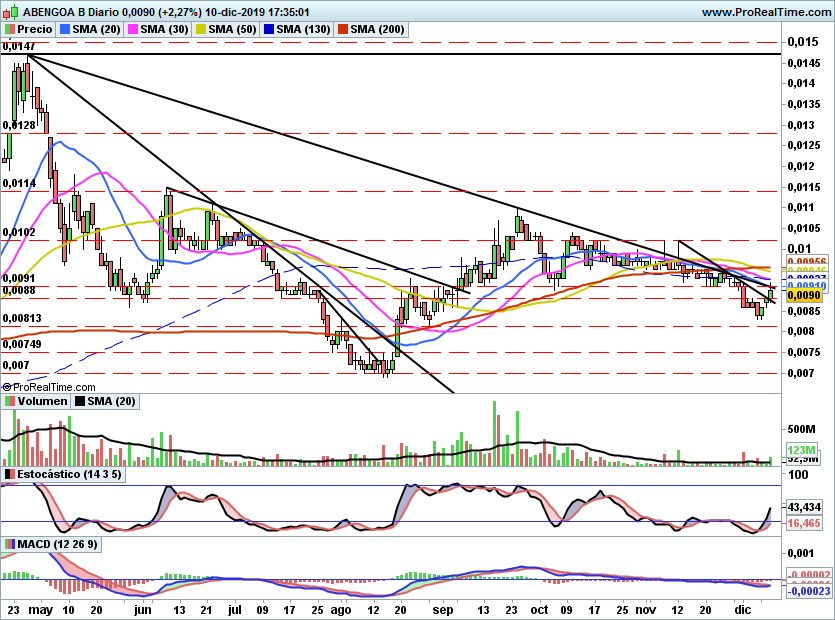Viewport: 835px width, 620px height.
Task: Click SMA (20) label in the volume panel
Action: point(111,401)
